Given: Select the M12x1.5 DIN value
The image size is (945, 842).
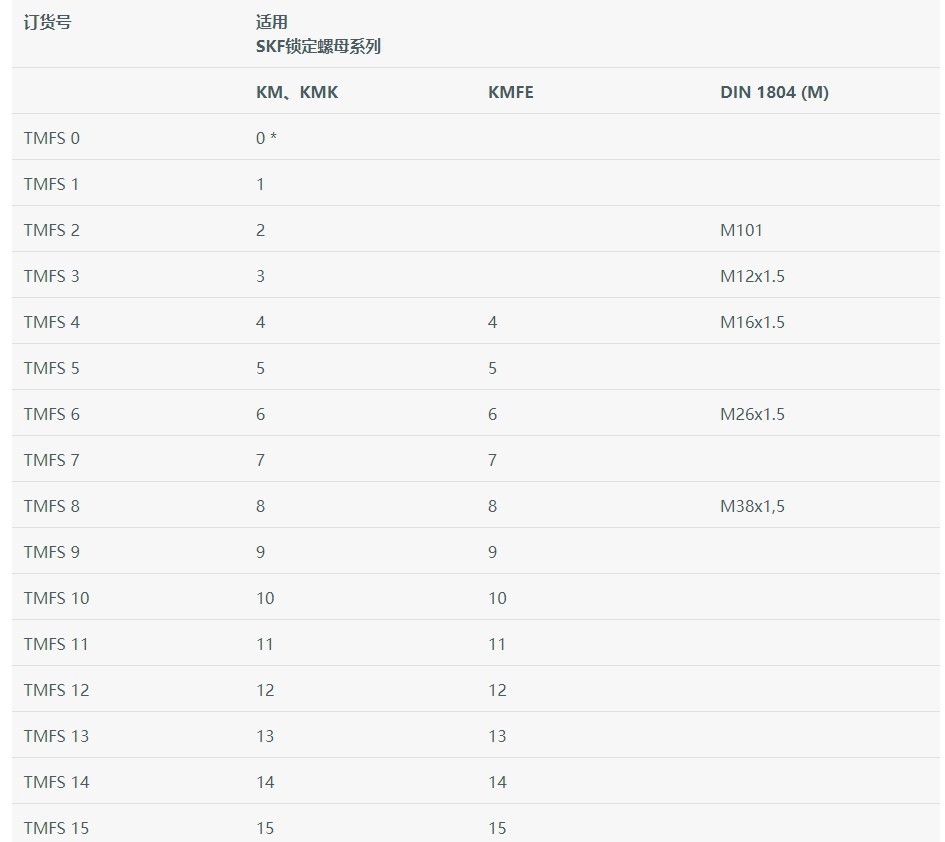Looking at the screenshot, I should [x=752, y=276].
